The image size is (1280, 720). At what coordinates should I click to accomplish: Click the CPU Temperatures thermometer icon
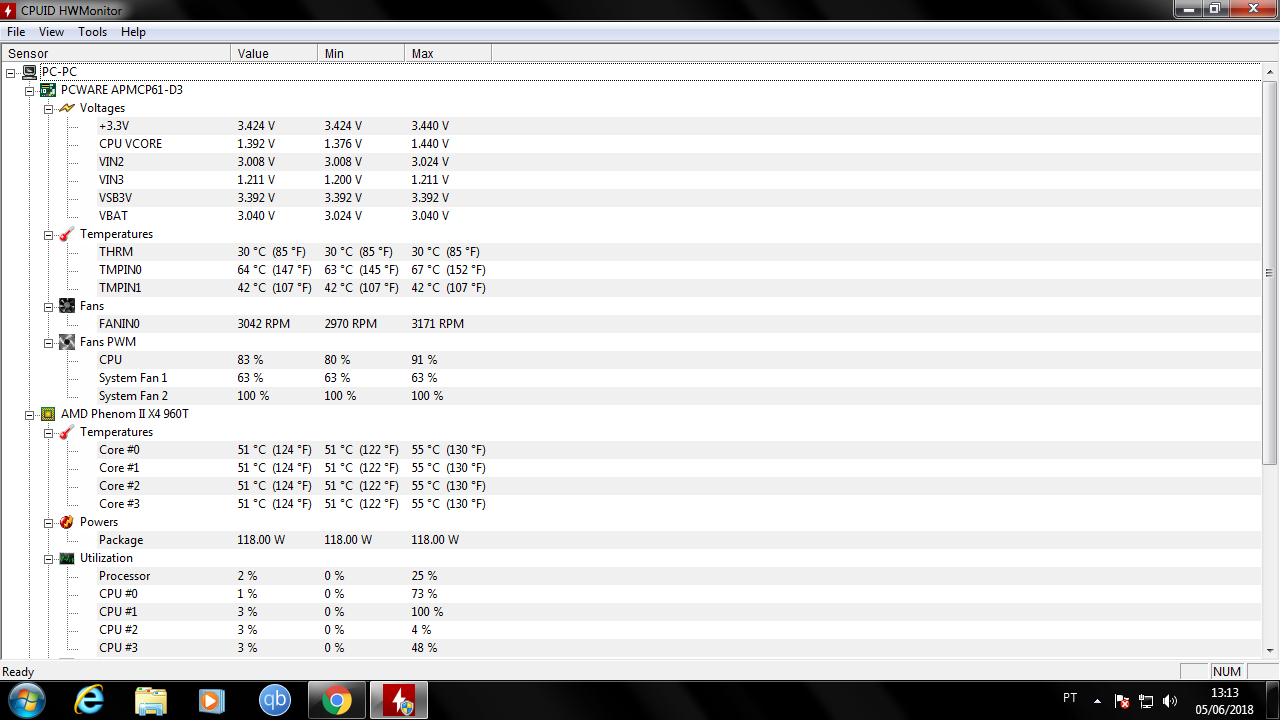(x=67, y=432)
